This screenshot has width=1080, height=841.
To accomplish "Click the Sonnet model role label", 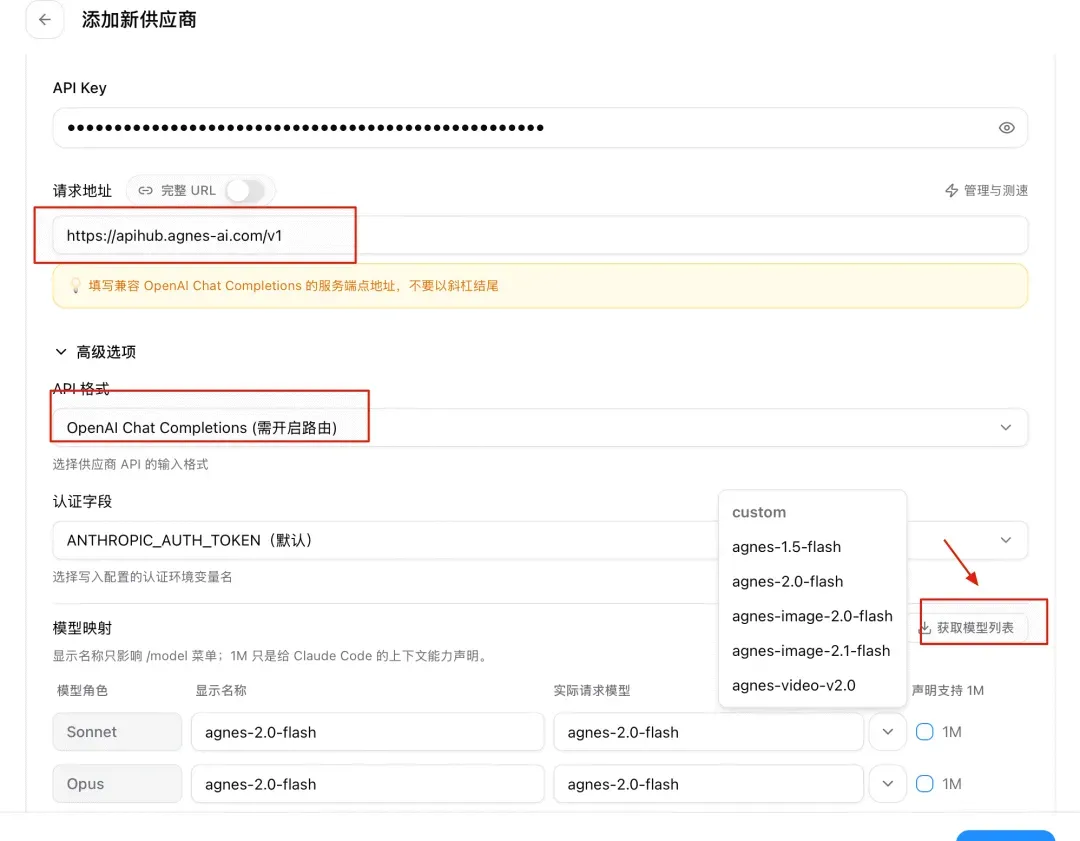I will click(117, 732).
